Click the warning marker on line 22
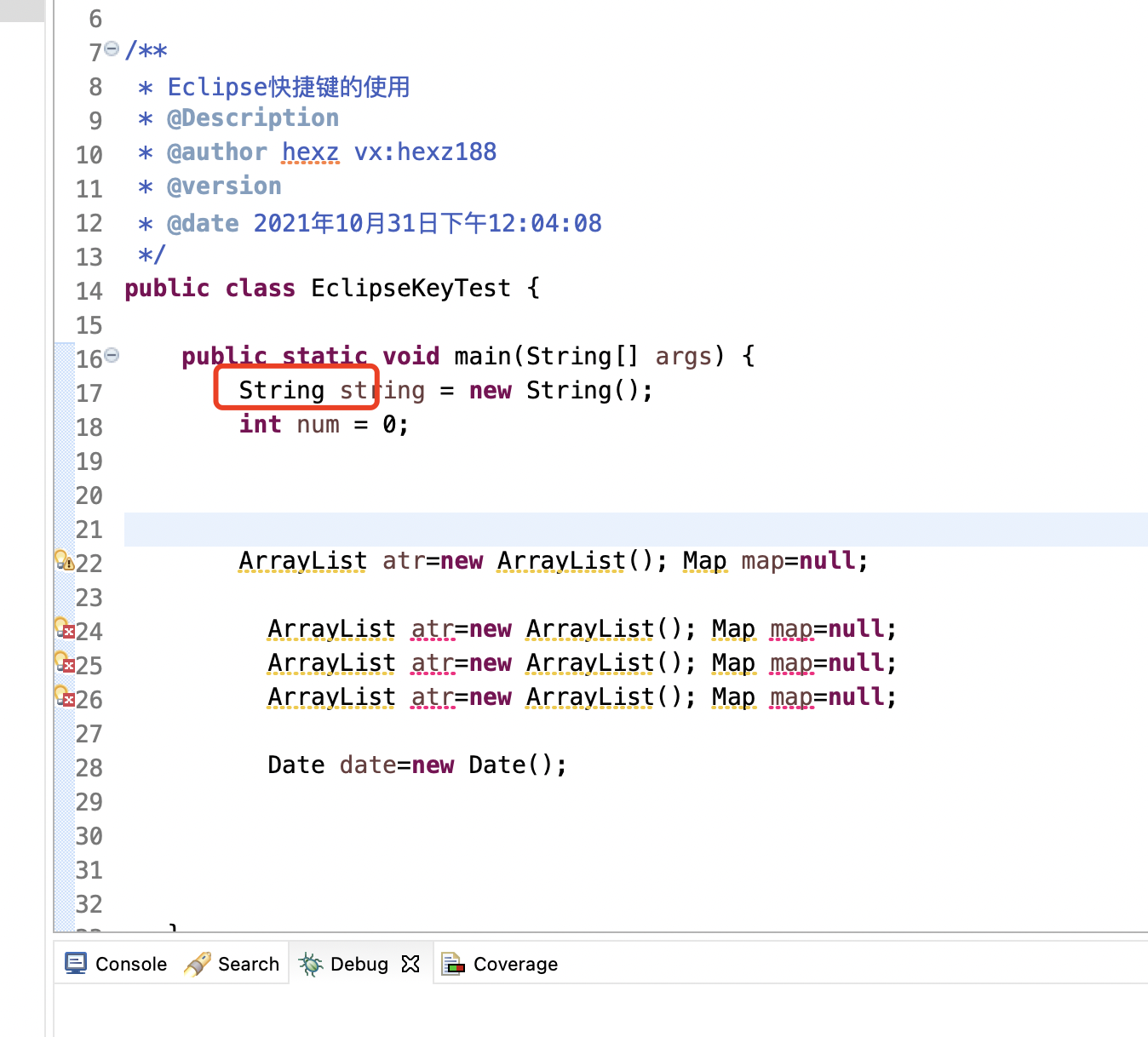Image resolution: width=1148 pixels, height=1037 pixels. pos(64,561)
